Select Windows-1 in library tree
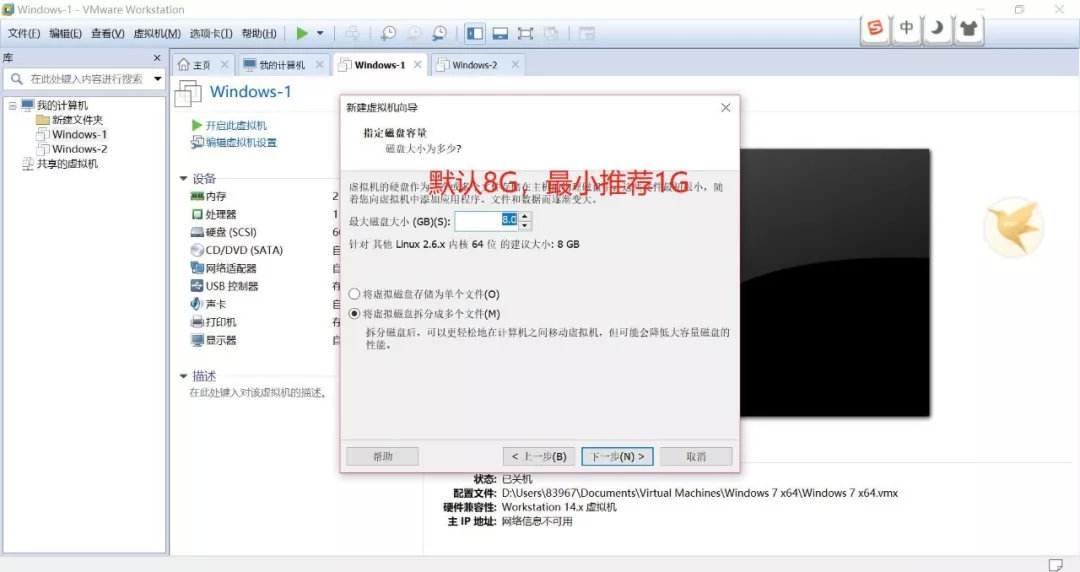 79,134
